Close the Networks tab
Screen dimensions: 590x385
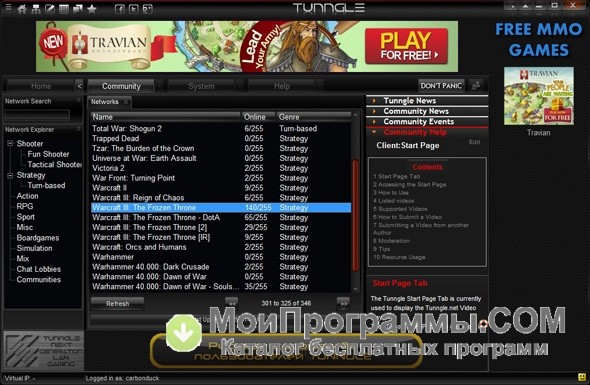coord(126,102)
